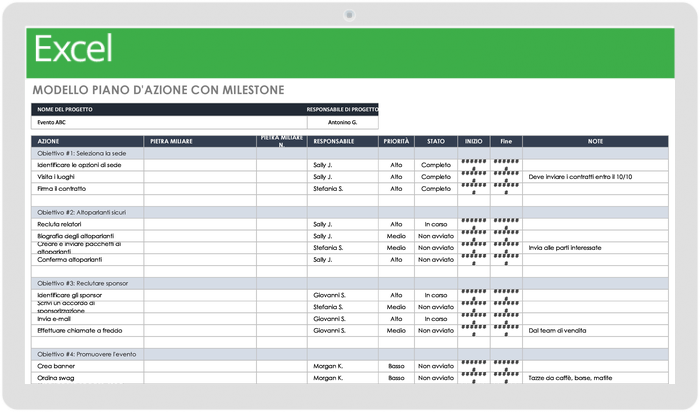Select the cell Recluta relatori
This screenshot has width=700, height=412.
pyautogui.click(x=88, y=225)
